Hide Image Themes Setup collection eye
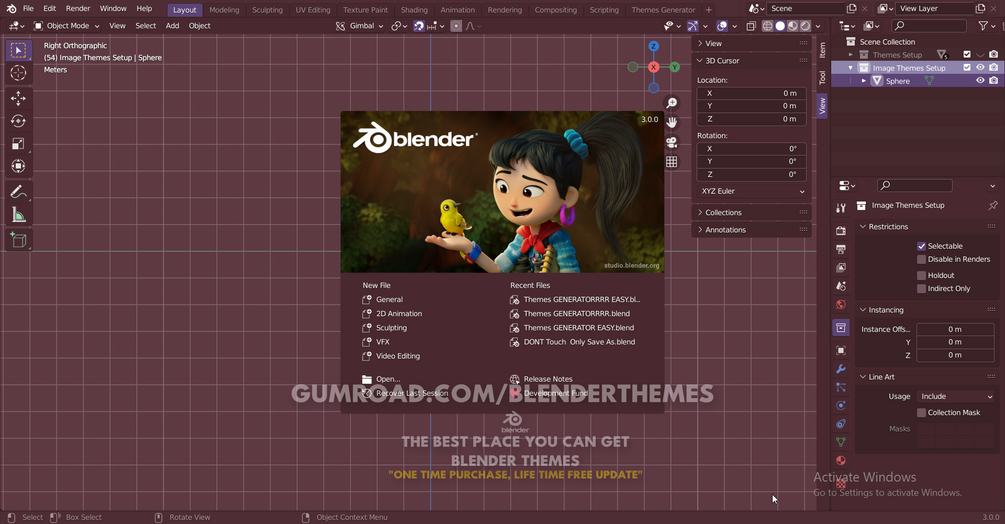 point(980,68)
